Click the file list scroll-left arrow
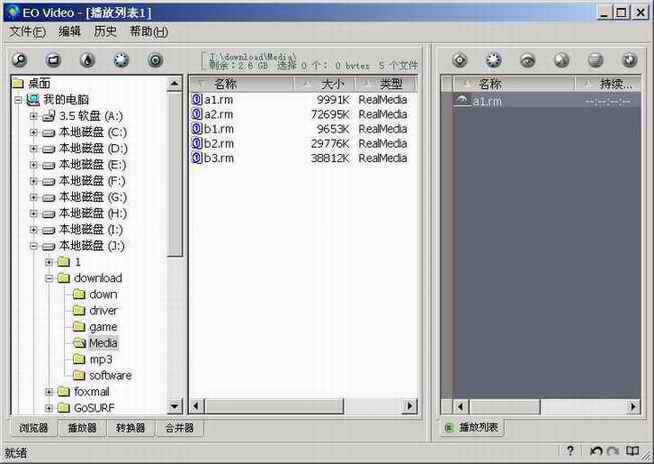Image resolution: width=654 pixels, height=464 pixels. click(x=197, y=406)
